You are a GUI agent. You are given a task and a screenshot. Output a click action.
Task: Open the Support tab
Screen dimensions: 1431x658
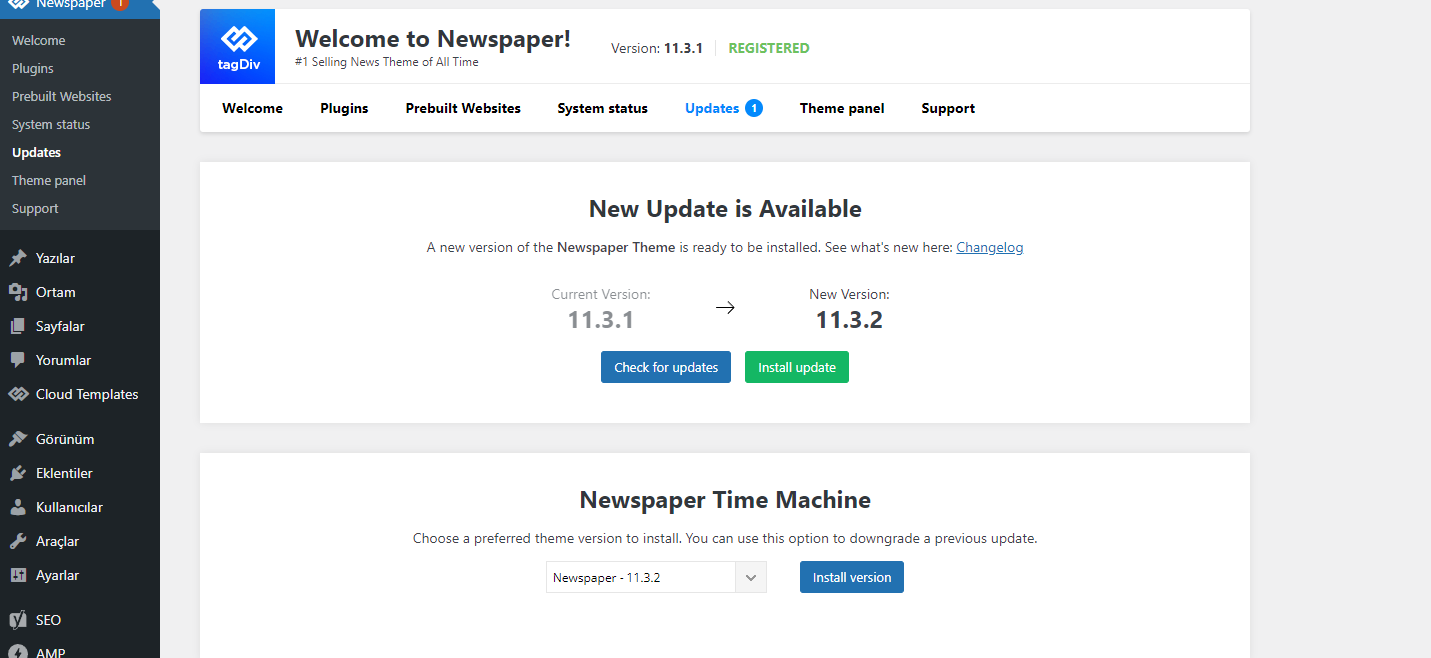point(948,108)
